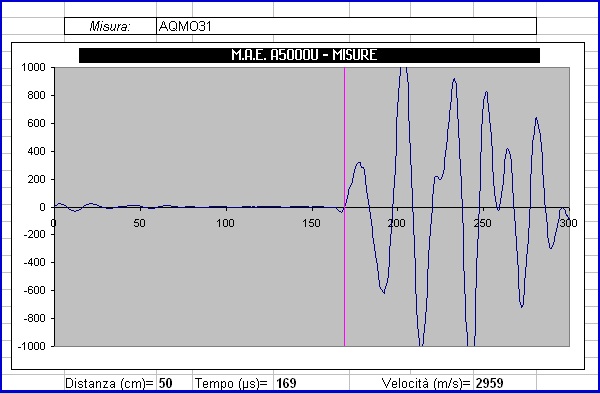This screenshot has width=600, height=394.
Task: Click the waveform trough near -600
Action: click(383, 291)
